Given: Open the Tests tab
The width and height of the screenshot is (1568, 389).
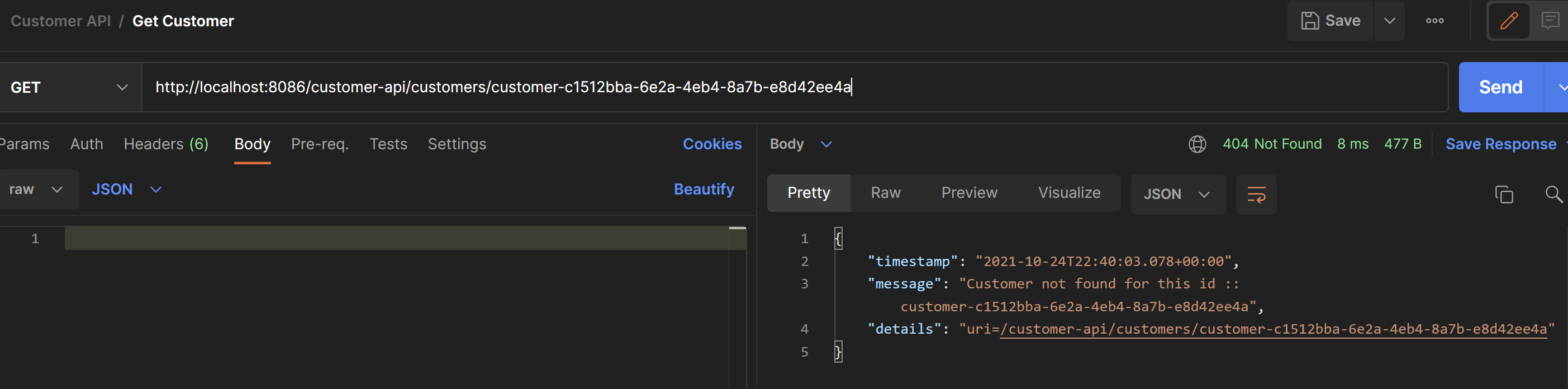Looking at the screenshot, I should pyautogui.click(x=388, y=144).
